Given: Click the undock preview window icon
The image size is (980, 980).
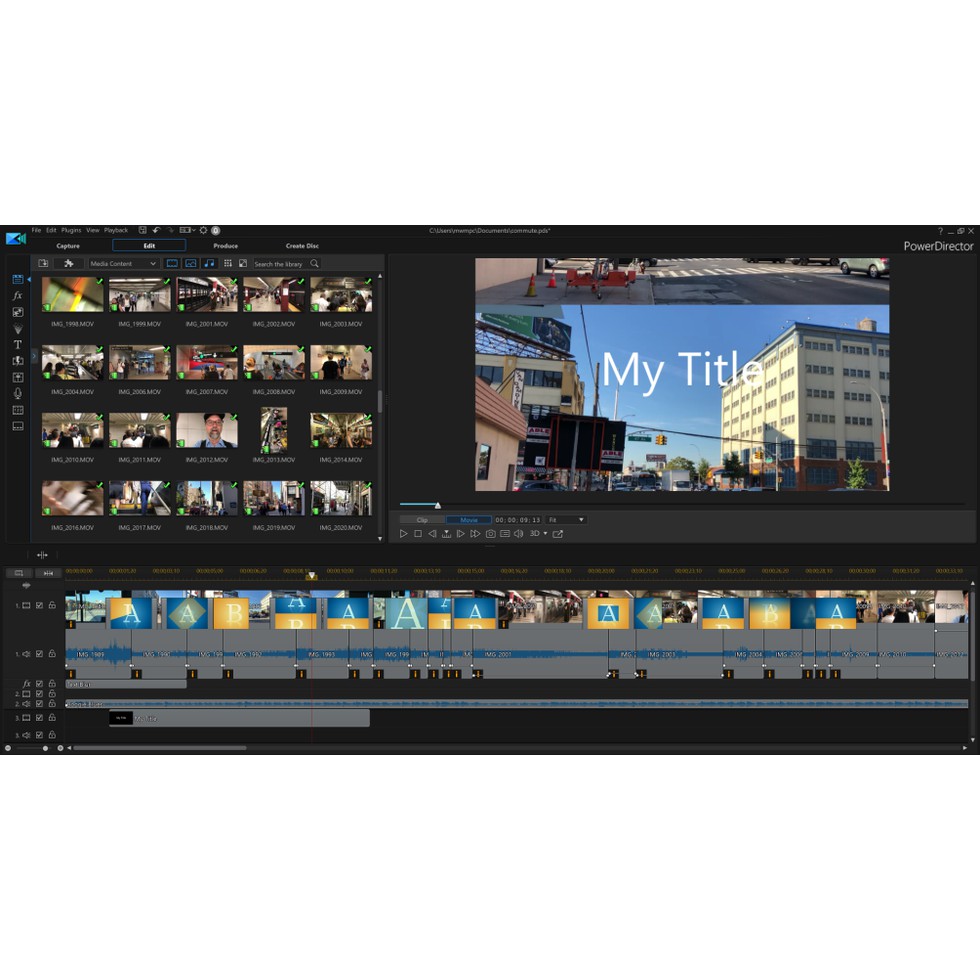Looking at the screenshot, I should [558, 534].
